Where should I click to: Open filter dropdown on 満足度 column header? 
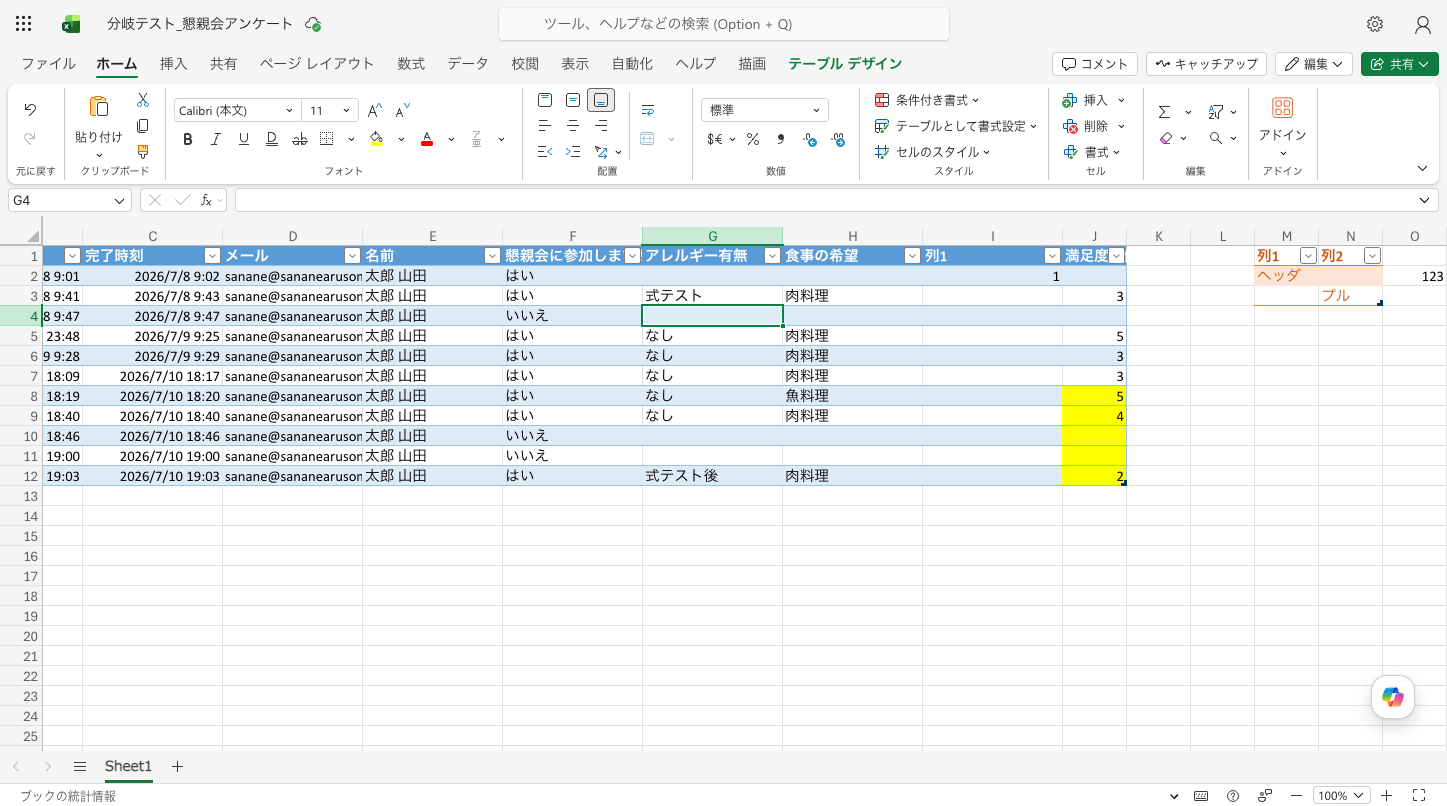pyautogui.click(x=1117, y=256)
